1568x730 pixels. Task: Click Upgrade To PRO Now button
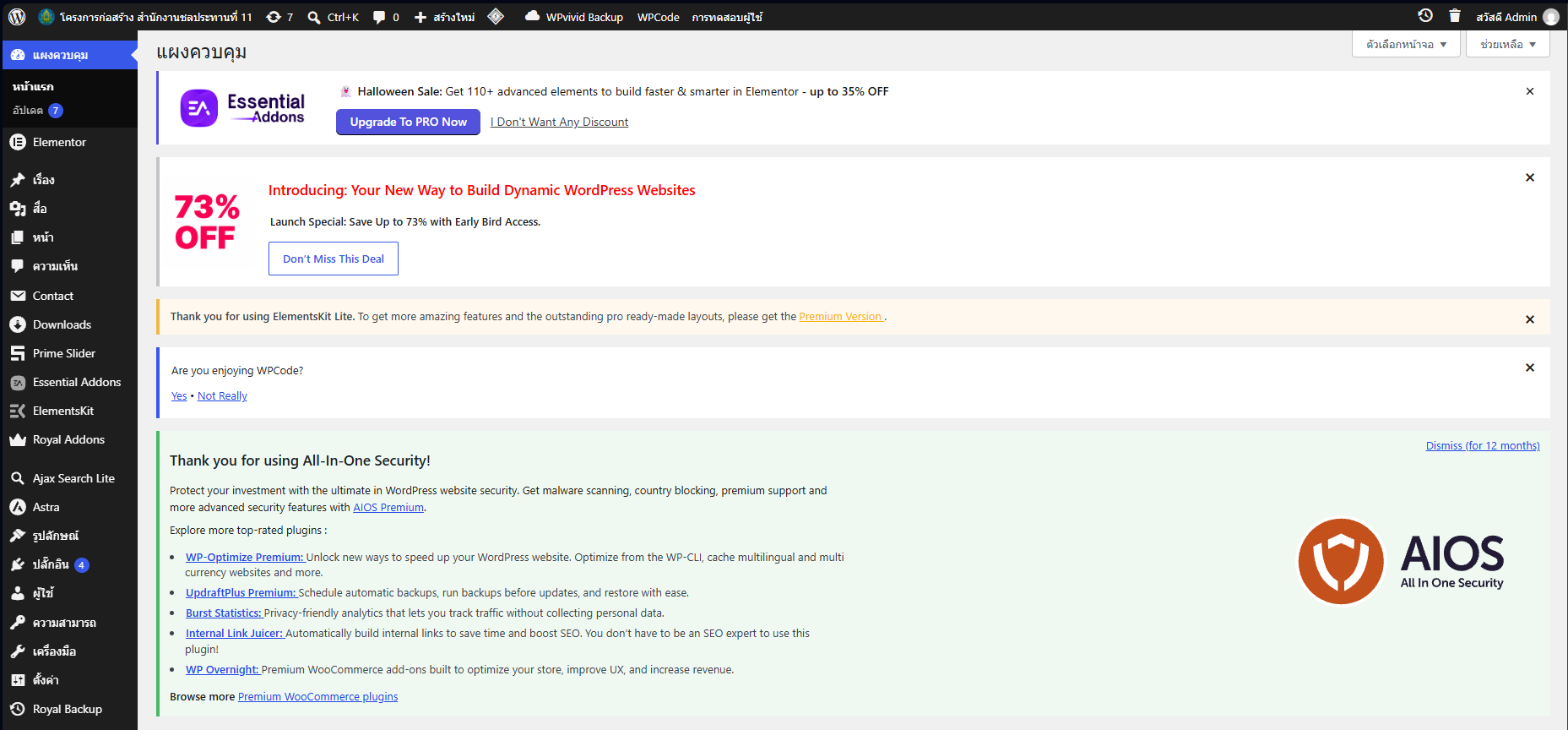tap(409, 122)
